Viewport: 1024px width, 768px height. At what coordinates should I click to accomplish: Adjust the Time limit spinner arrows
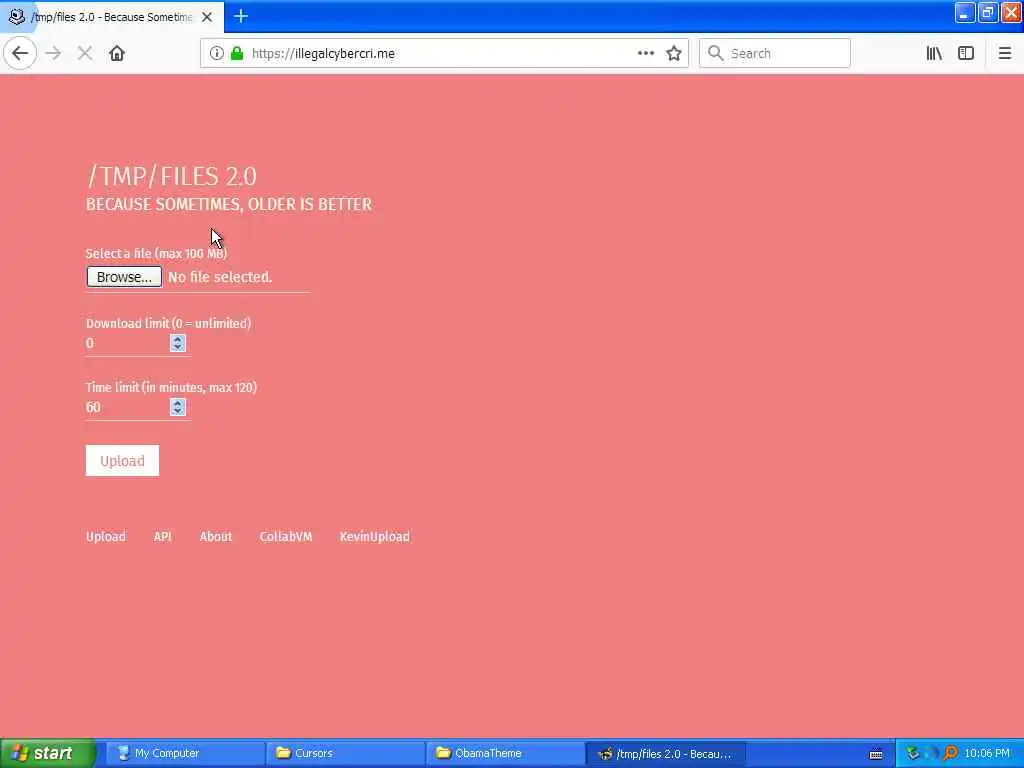pyautogui.click(x=178, y=408)
